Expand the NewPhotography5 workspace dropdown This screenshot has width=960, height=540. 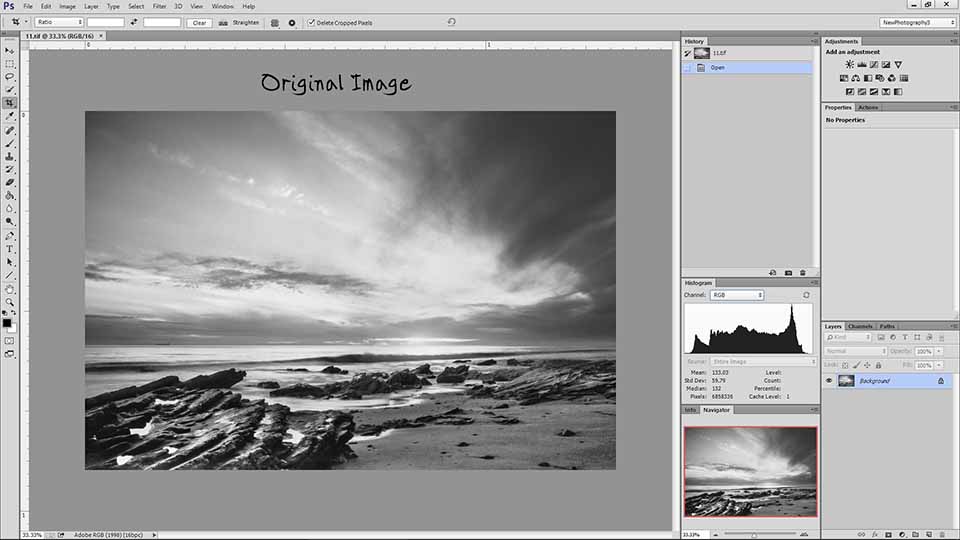917,22
